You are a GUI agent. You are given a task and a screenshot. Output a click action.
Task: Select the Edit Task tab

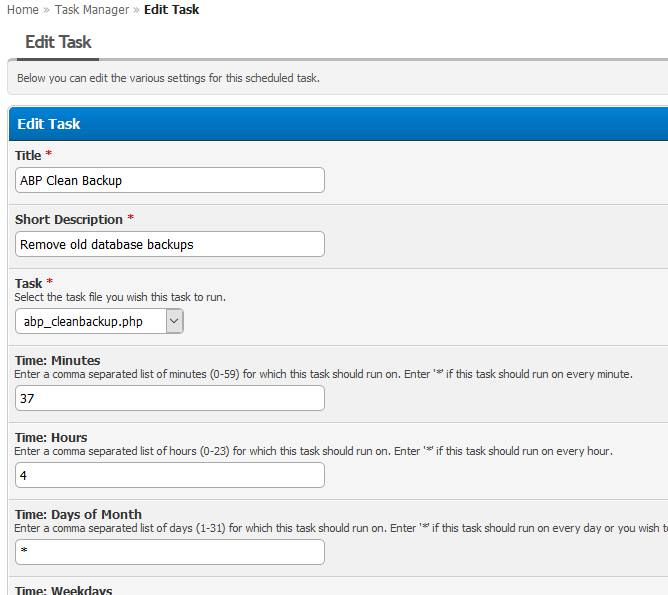tap(58, 42)
